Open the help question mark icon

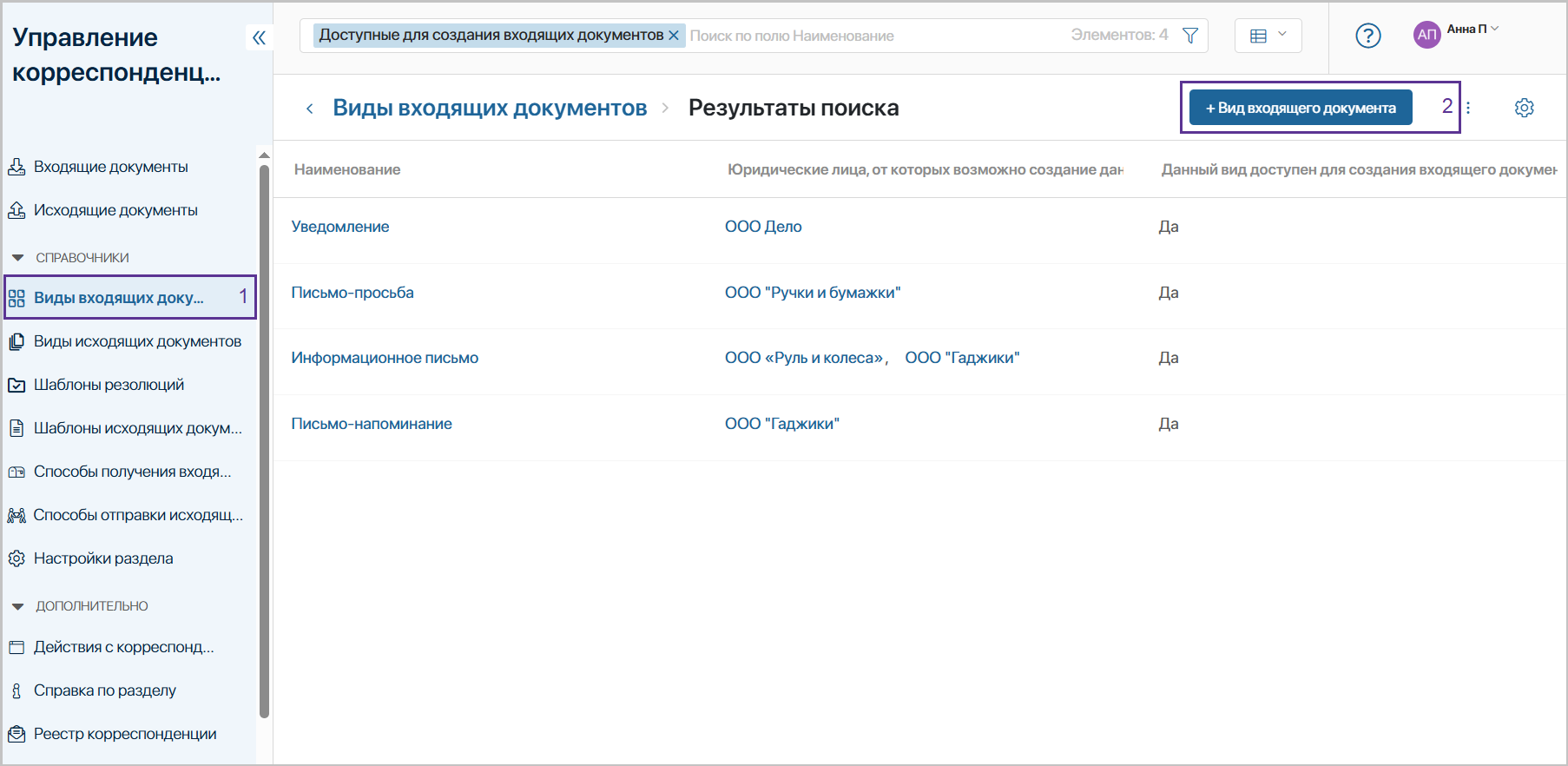click(x=1367, y=36)
